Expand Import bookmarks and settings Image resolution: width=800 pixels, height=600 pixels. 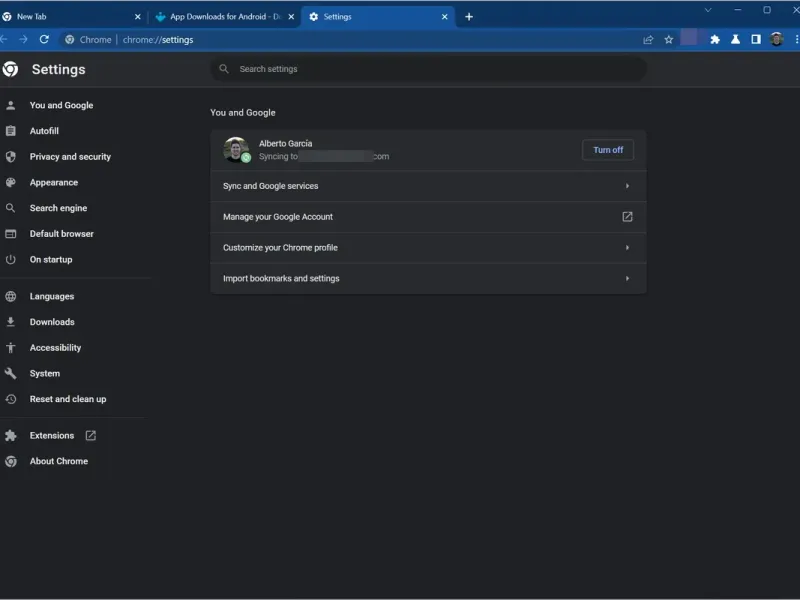click(x=428, y=279)
